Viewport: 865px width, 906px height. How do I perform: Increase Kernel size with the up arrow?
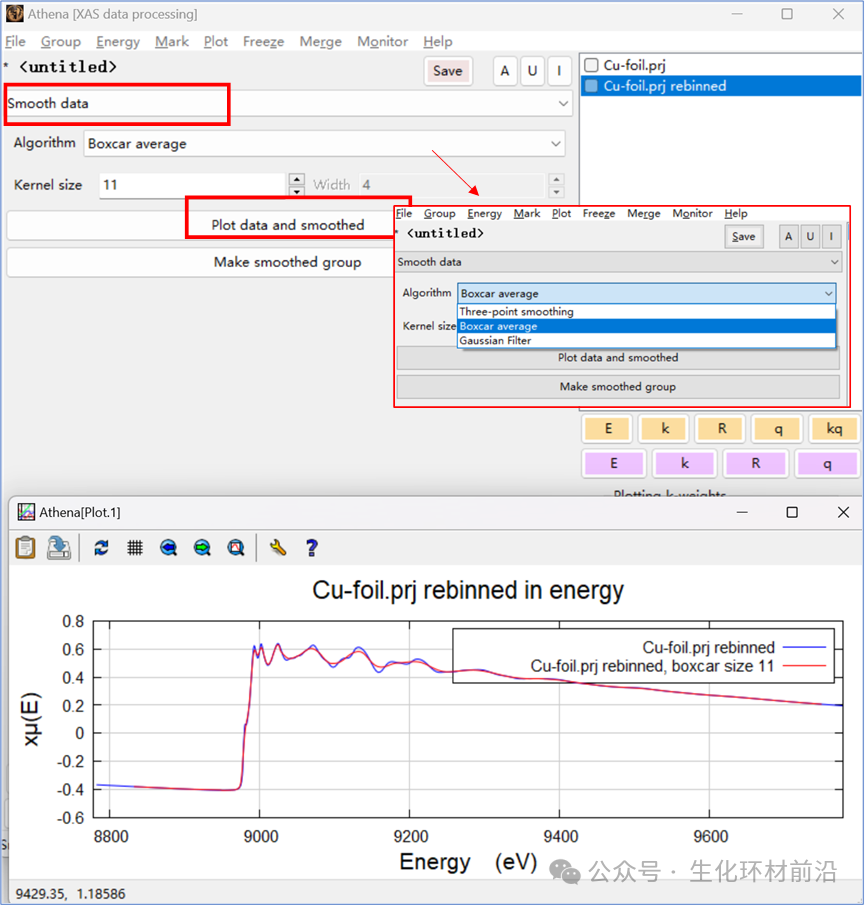(296, 179)
